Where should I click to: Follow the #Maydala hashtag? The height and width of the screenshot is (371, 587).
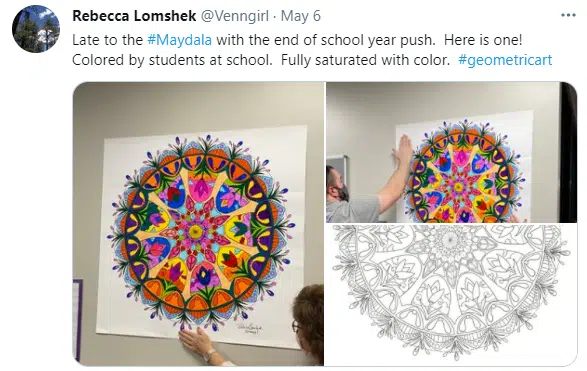pos(180,40)
